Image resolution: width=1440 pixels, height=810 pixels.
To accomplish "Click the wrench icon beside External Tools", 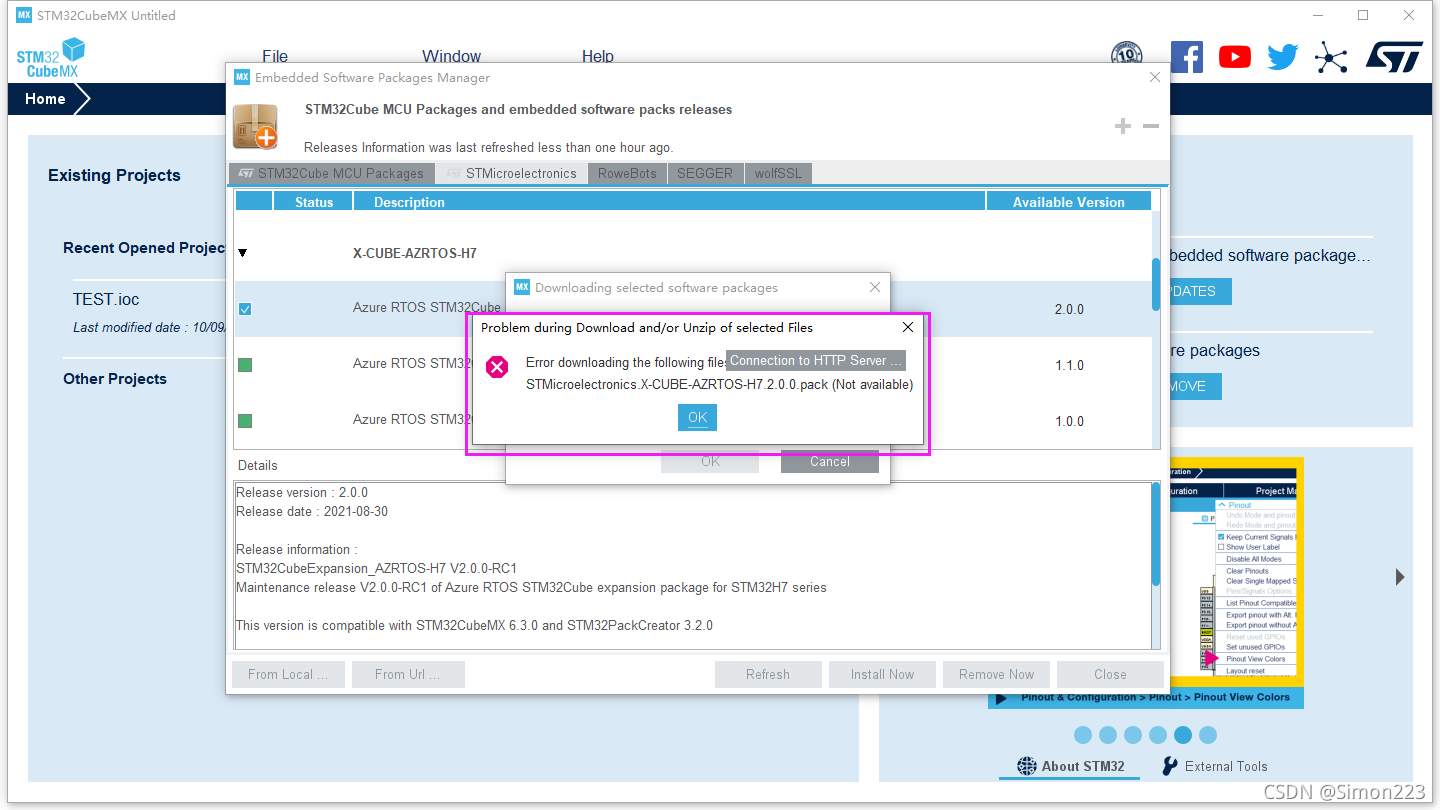I will coord(1170,766).
